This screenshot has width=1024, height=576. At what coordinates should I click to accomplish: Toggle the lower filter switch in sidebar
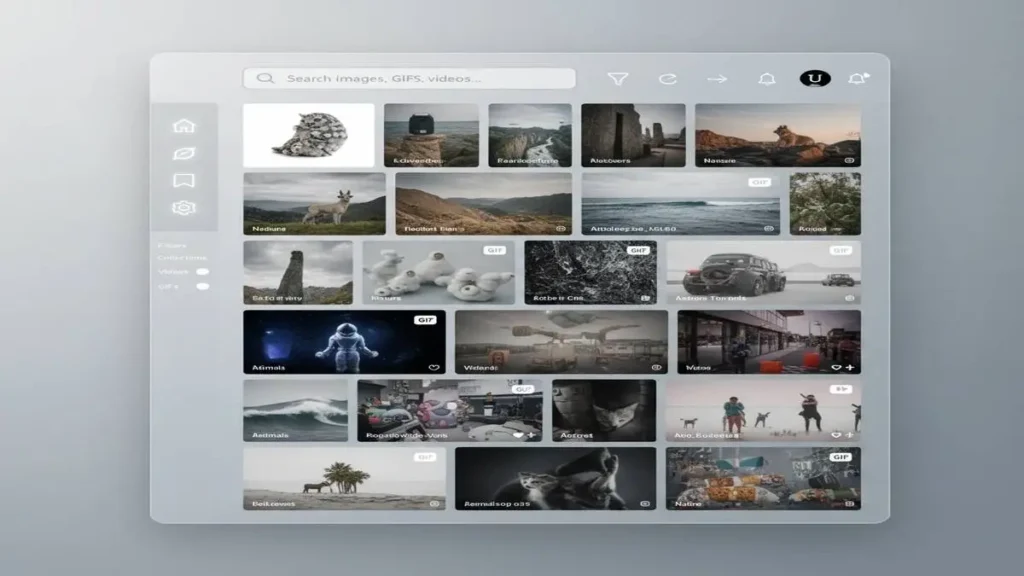(x=202, y=287)
